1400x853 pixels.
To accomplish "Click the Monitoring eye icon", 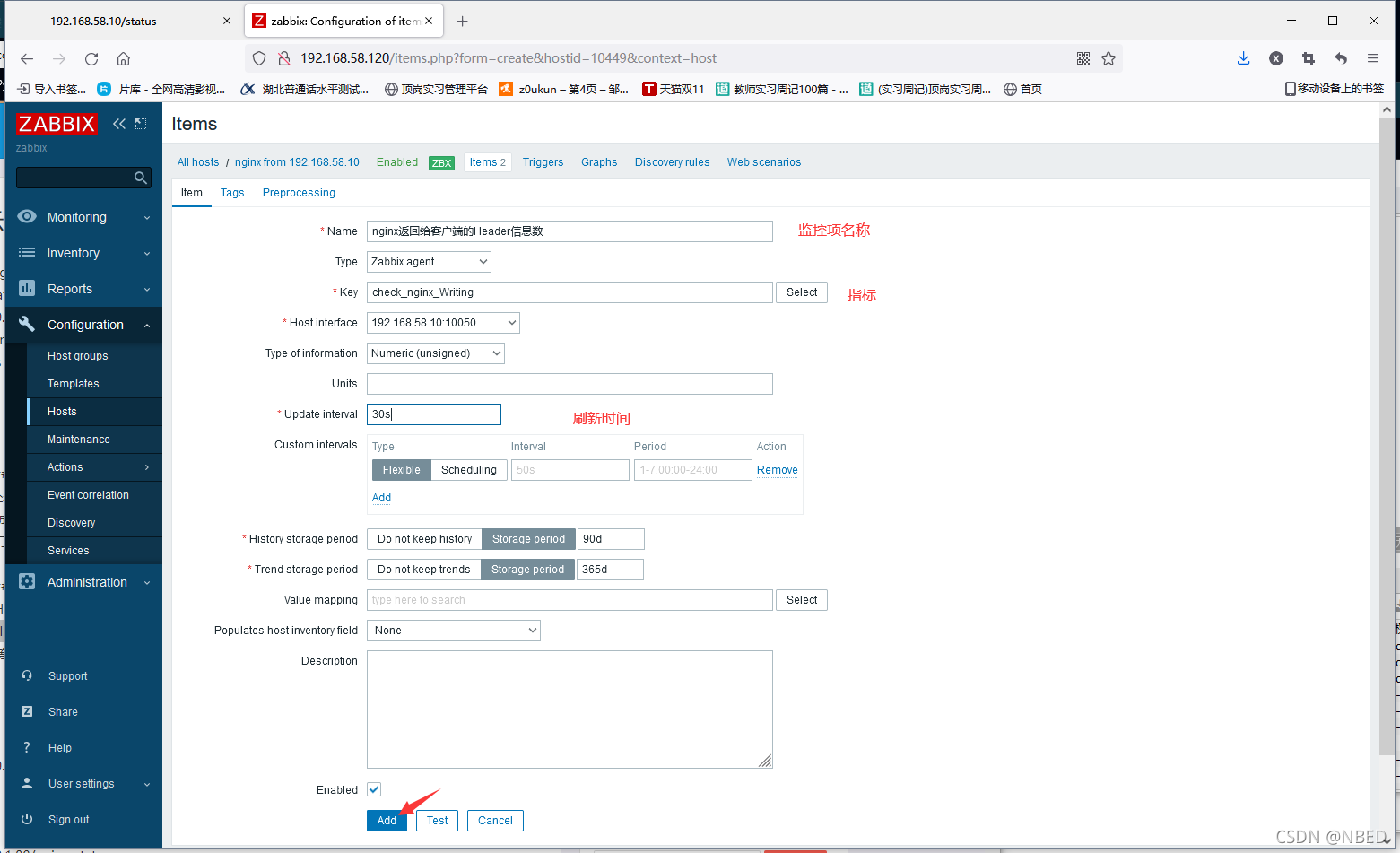I will point(27,216).
